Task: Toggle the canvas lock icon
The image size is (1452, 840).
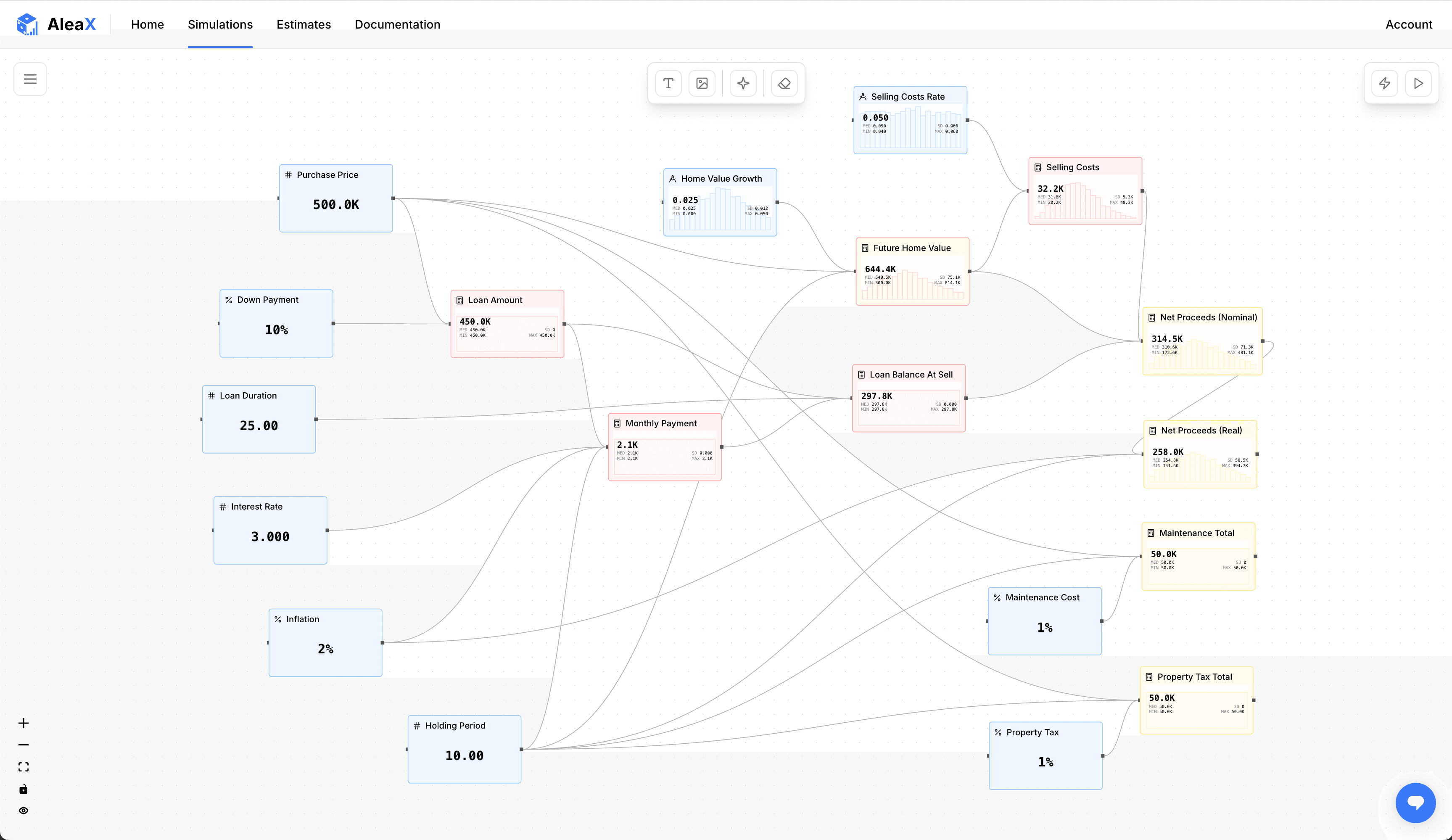Action: [x=24, y=789]
